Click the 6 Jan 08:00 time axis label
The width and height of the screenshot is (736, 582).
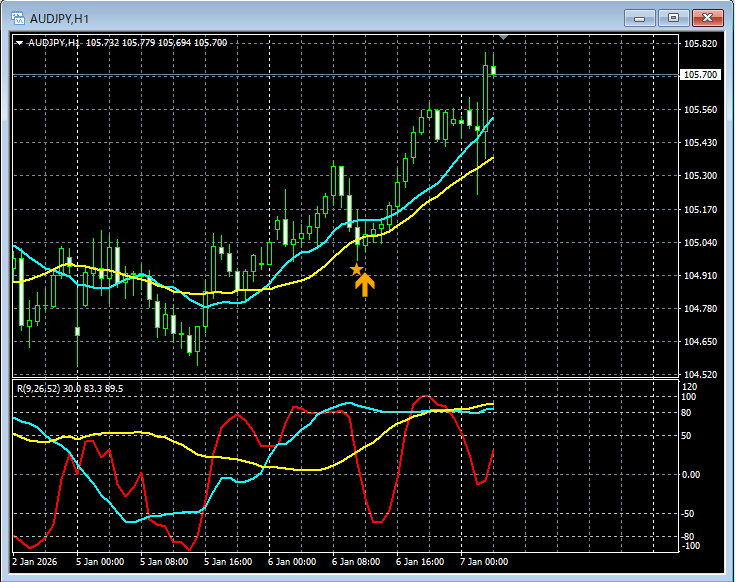[356, 561]
